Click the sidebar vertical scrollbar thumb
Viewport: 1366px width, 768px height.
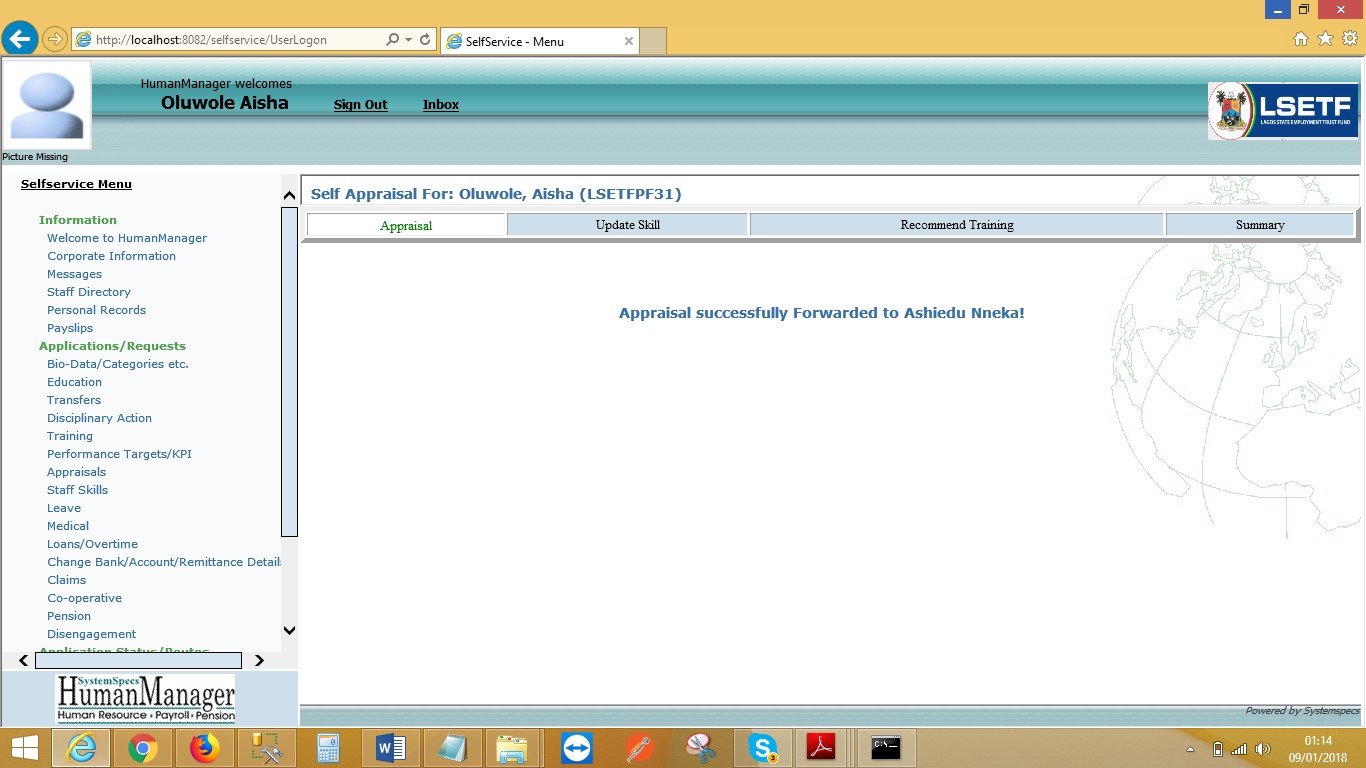coord(289,372)
